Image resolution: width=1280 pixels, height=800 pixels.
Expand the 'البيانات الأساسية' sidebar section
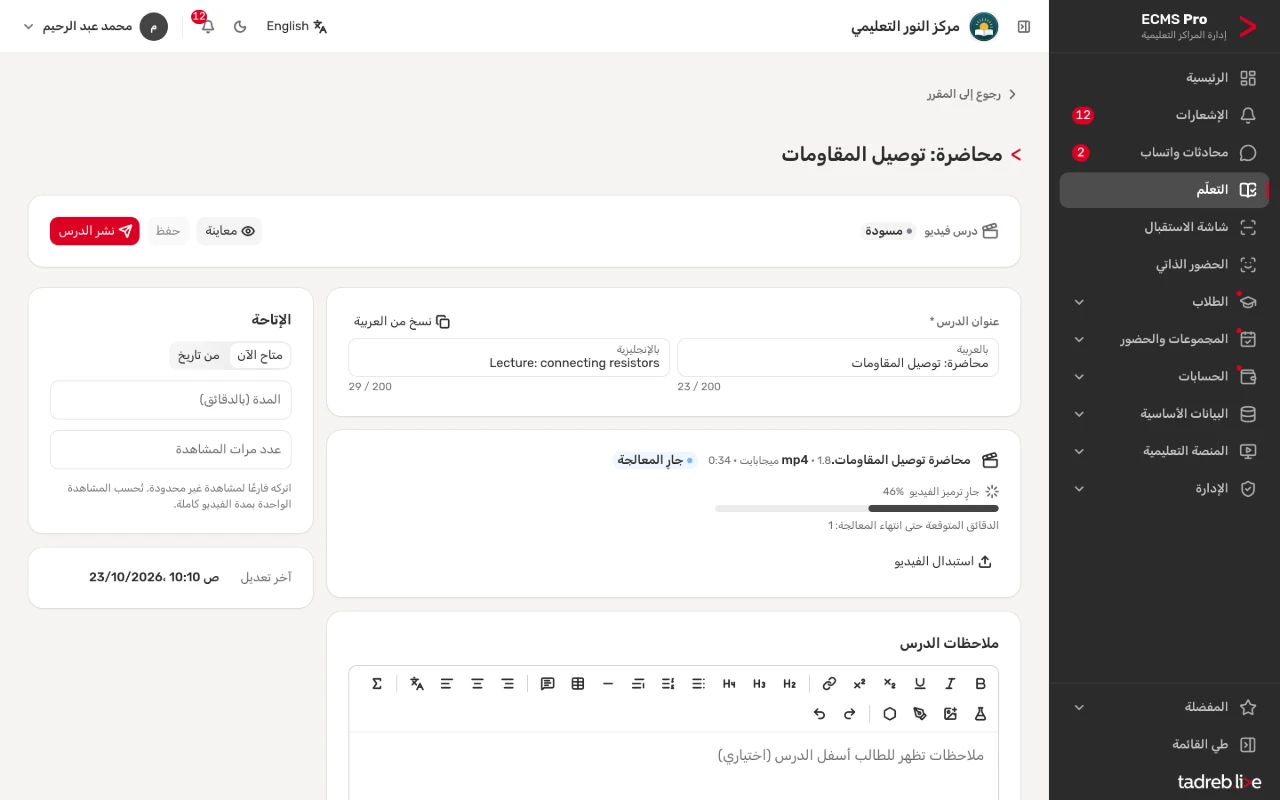pos(1164,414)
